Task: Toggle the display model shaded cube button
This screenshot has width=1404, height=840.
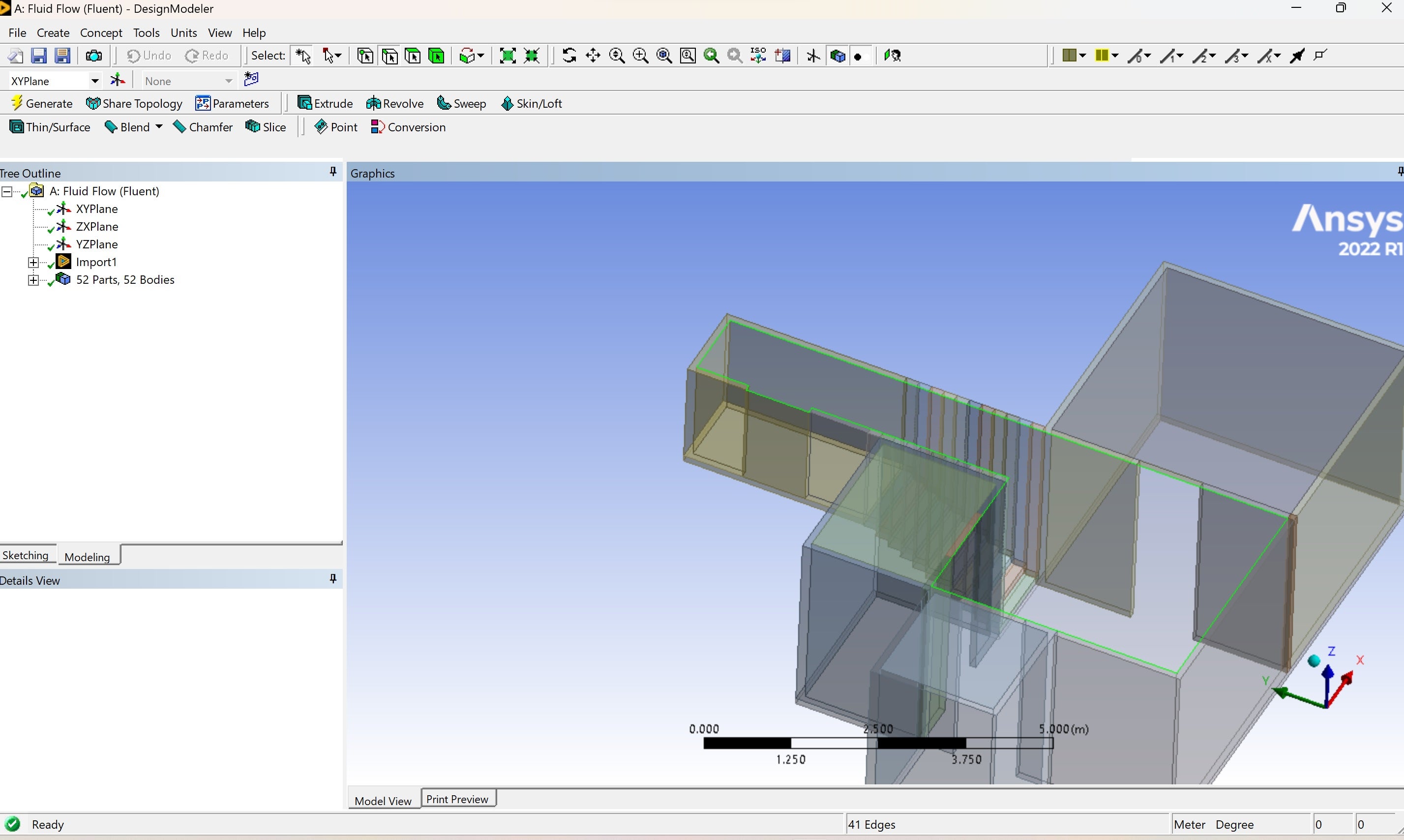Action: point(838,56)
